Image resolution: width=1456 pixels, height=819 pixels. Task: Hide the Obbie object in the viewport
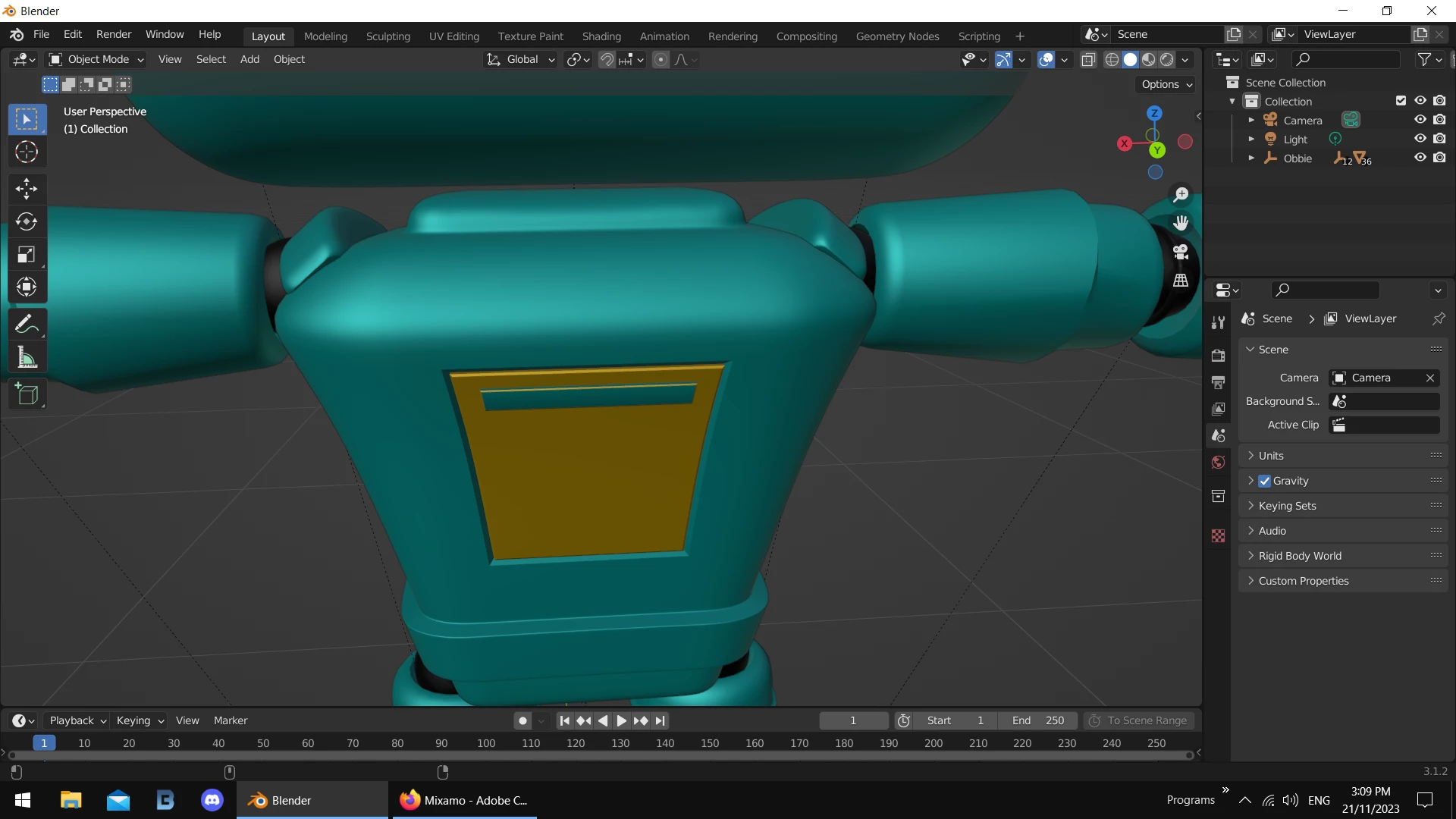click(x=1420, y=158)
